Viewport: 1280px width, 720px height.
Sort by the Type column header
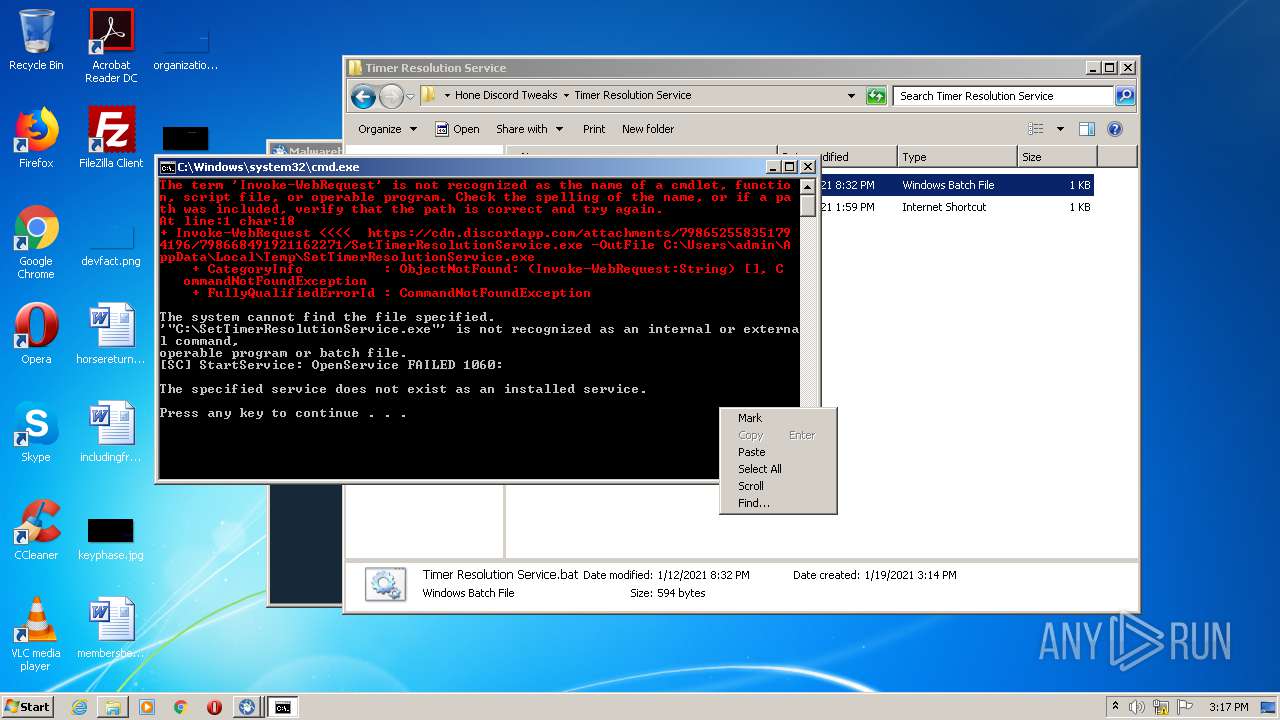coord(956,157)
